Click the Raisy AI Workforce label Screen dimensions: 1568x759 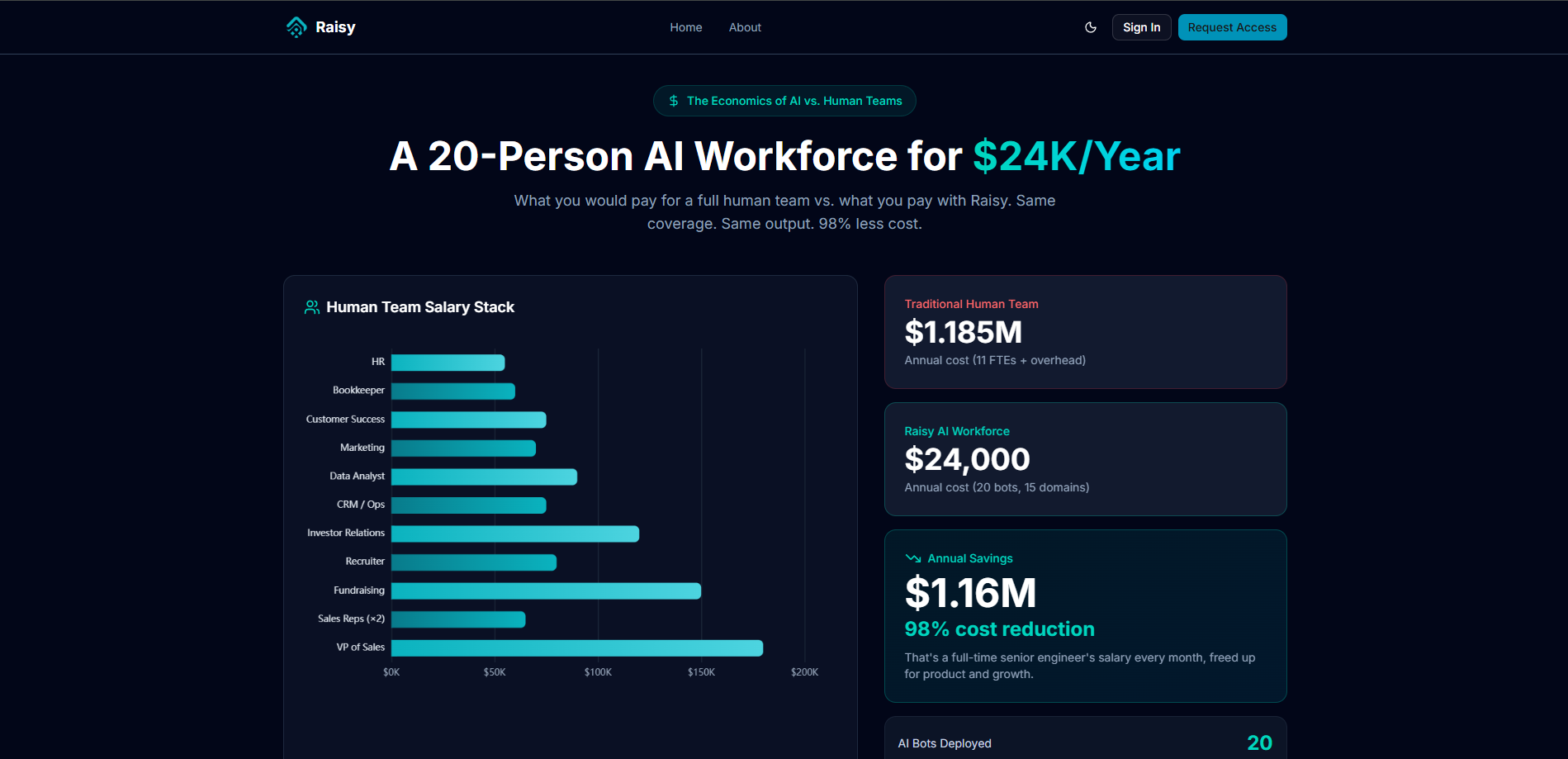[957, 431]
